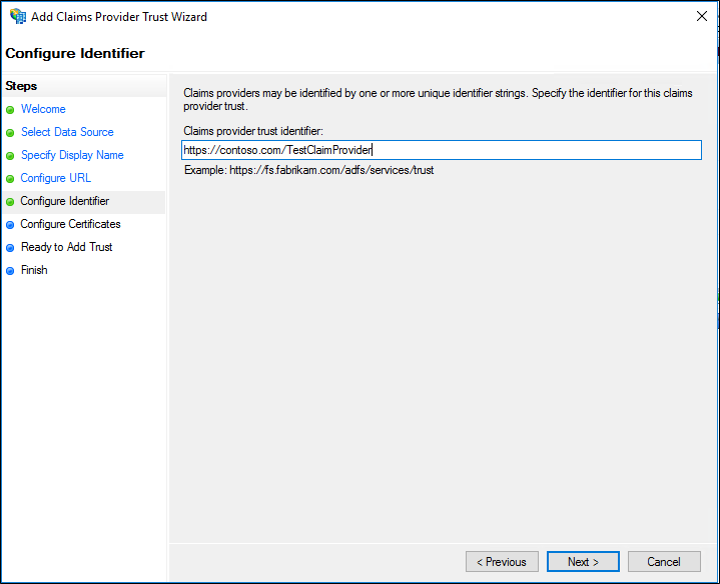Open the Select Data Source step
The width and height of the screenshot is (720, 584).
pyautogui.click(x=67, y=132)
